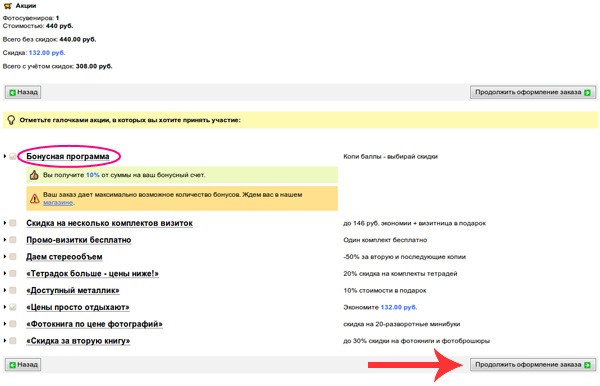Click text до 30% скидки на фотокниги
Screen dimensions: 600x386
[x=390, y=341]
